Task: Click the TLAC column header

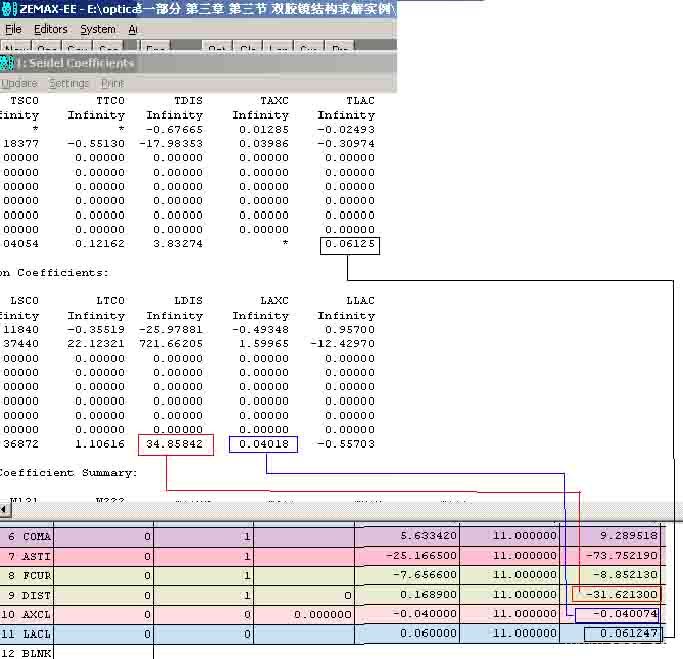Action: (360, 101)
